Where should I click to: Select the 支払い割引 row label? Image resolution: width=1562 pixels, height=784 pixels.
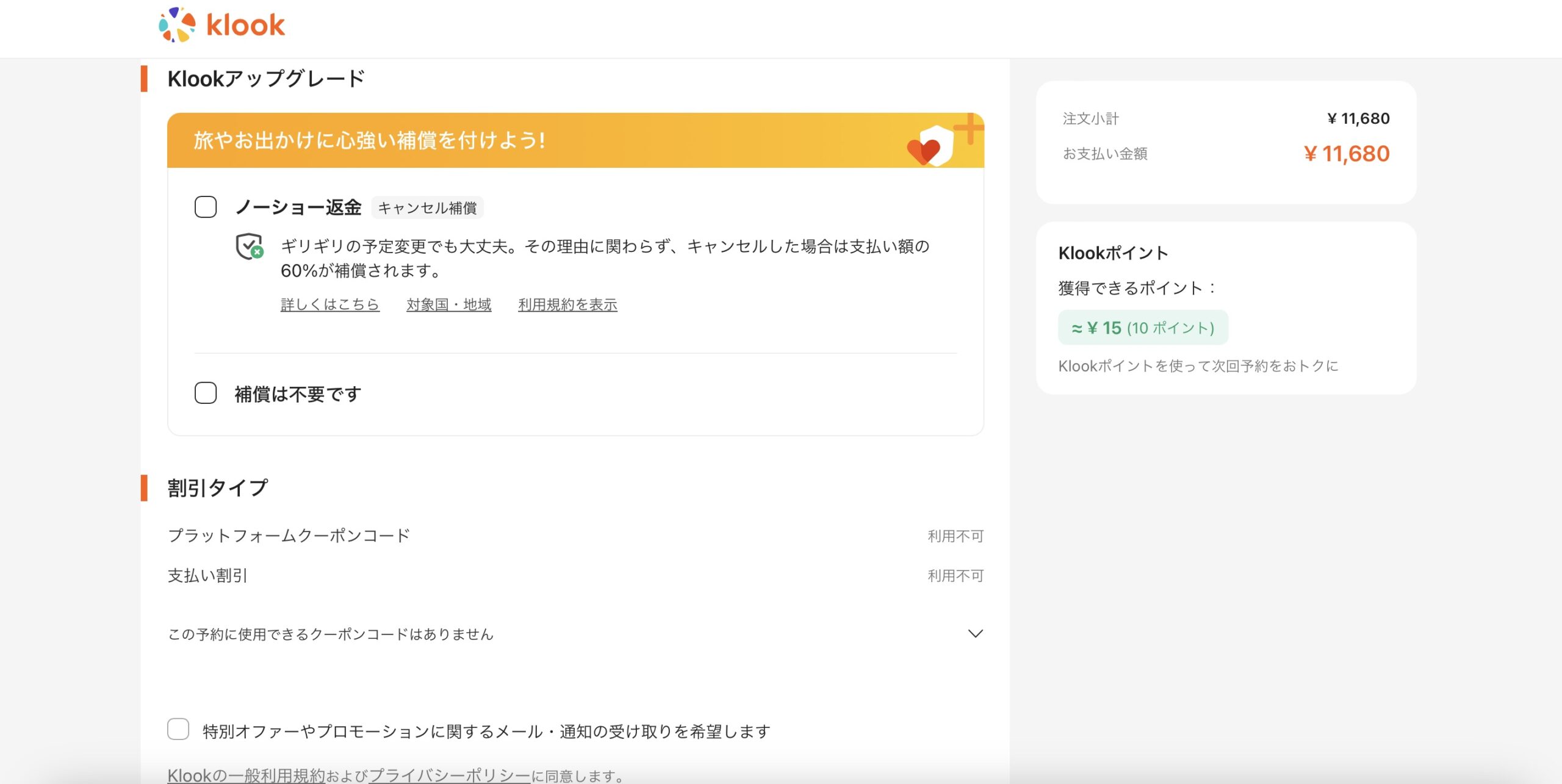(x=207, y=575)
